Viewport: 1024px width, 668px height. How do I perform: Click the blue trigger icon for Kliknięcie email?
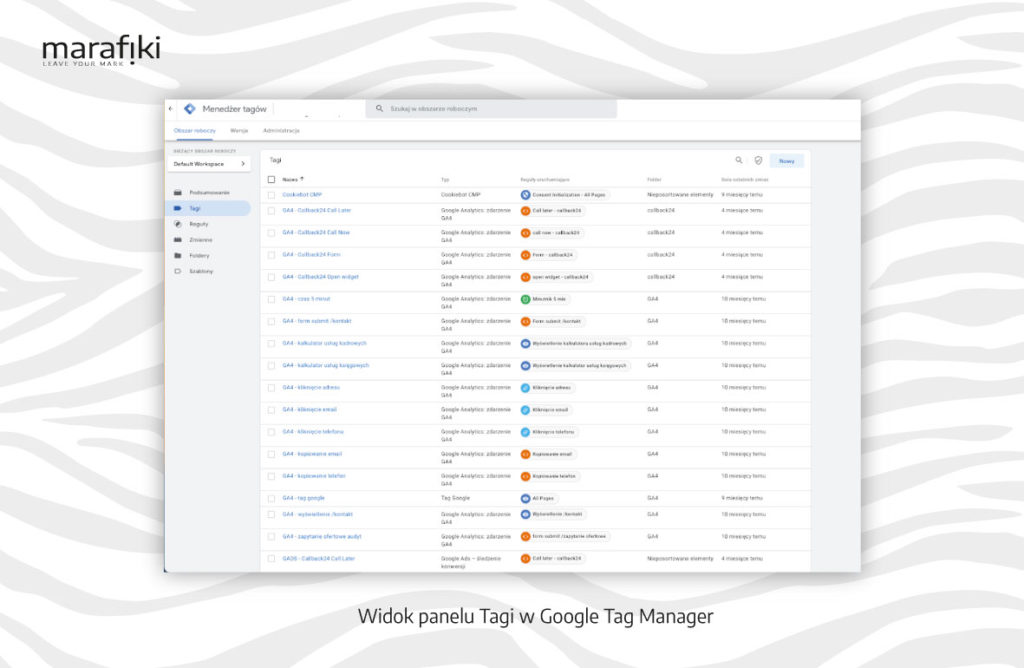525,410
